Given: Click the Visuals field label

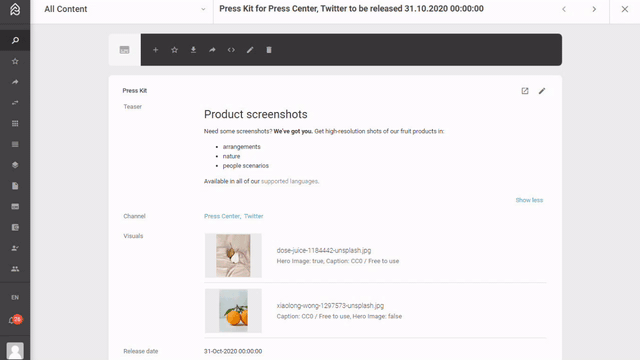Looking at the screenshot, I should (x=133, y=236).
